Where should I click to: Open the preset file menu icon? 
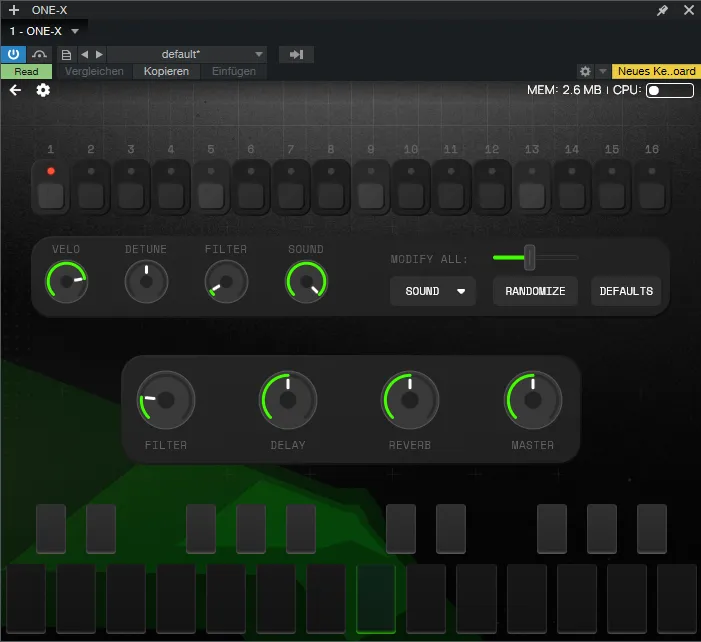[x=66, y=55]
